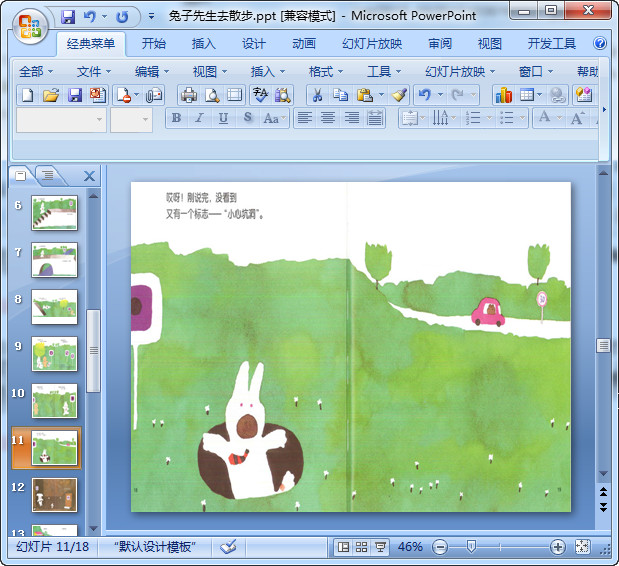Open the 编辑 dropdown menu
This screenshot has width=619, height=566.
(x=152, y=72)
